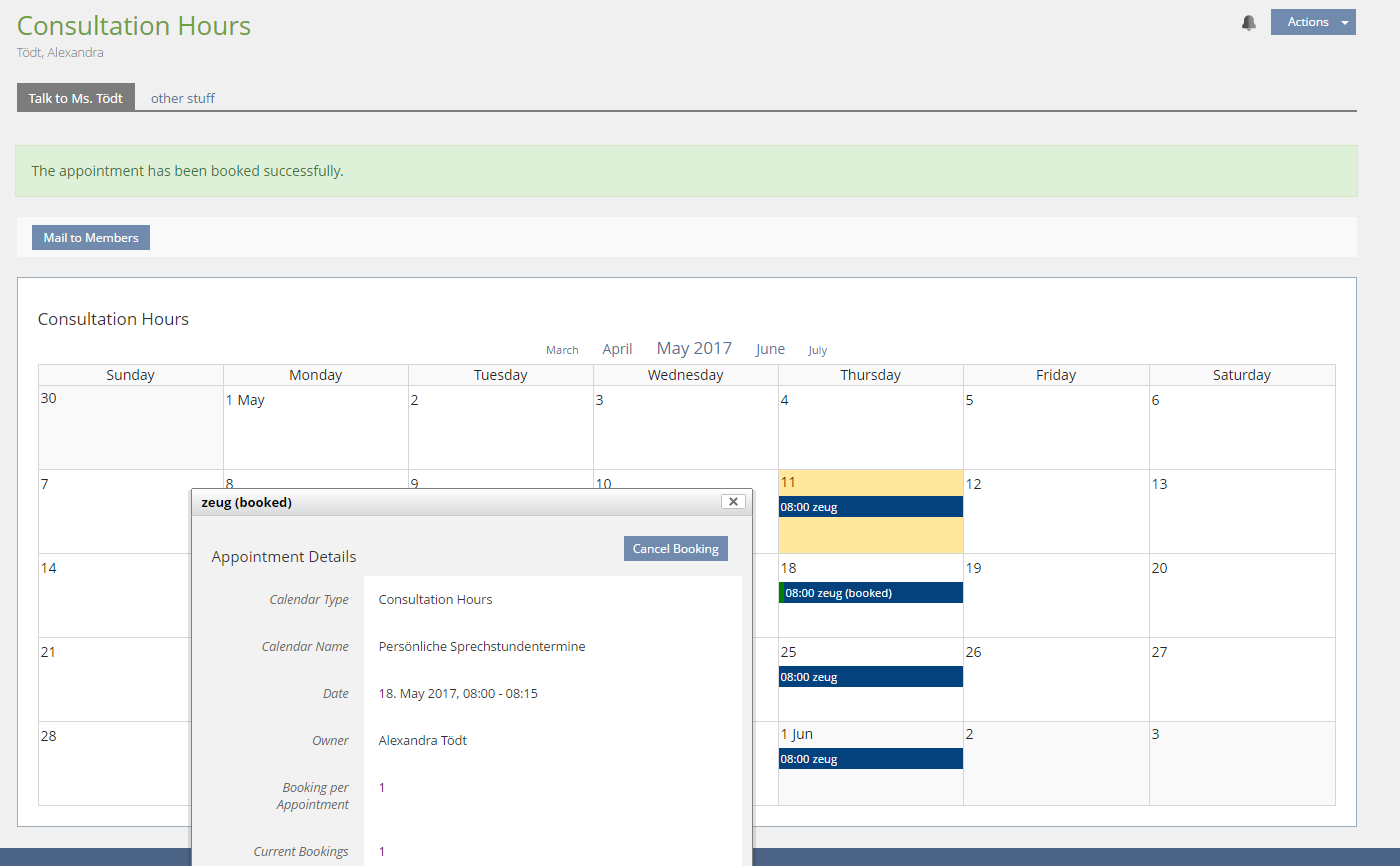1400x866 pixels.
Task: Click the May 2017 month heading
Action: (694, 348)
